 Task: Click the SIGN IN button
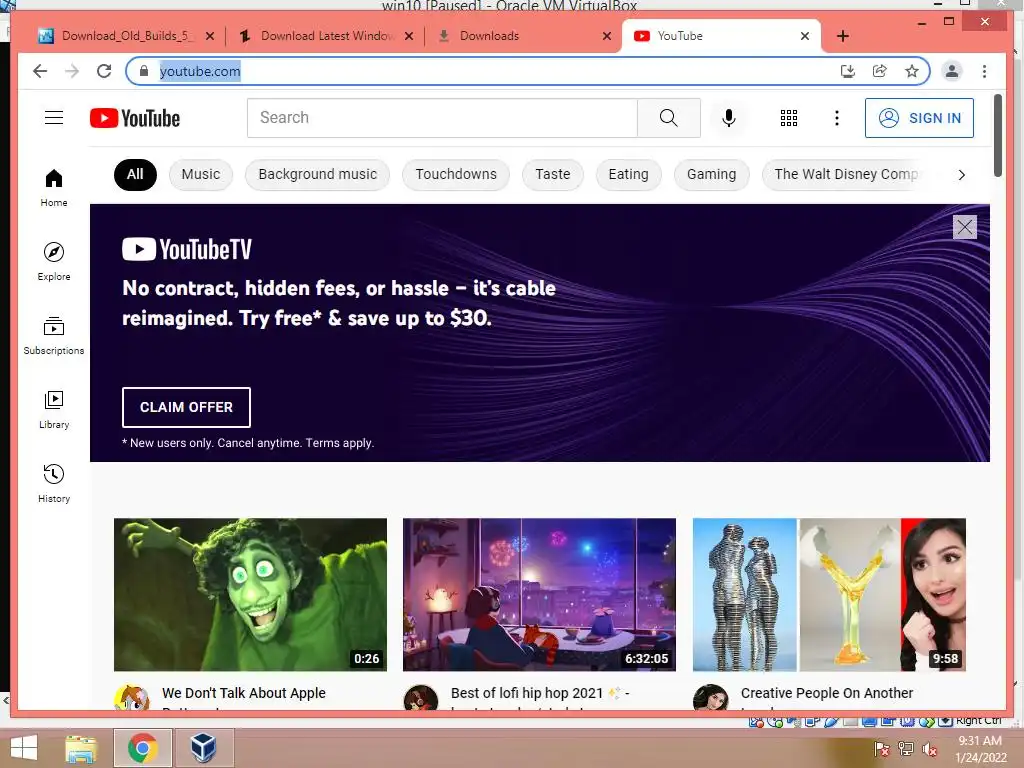[919, 118]
